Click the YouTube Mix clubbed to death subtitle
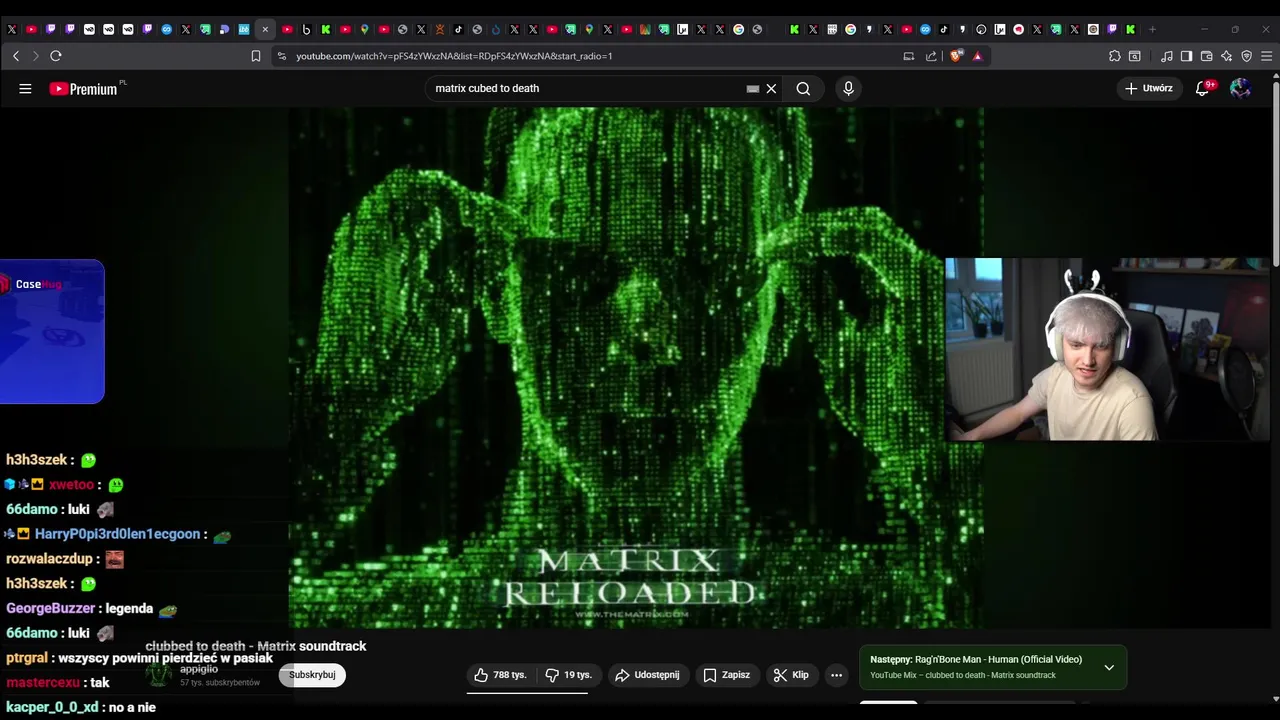This screenshot has height=720, width=1280. pyautogui.click(x=963, y=675)
